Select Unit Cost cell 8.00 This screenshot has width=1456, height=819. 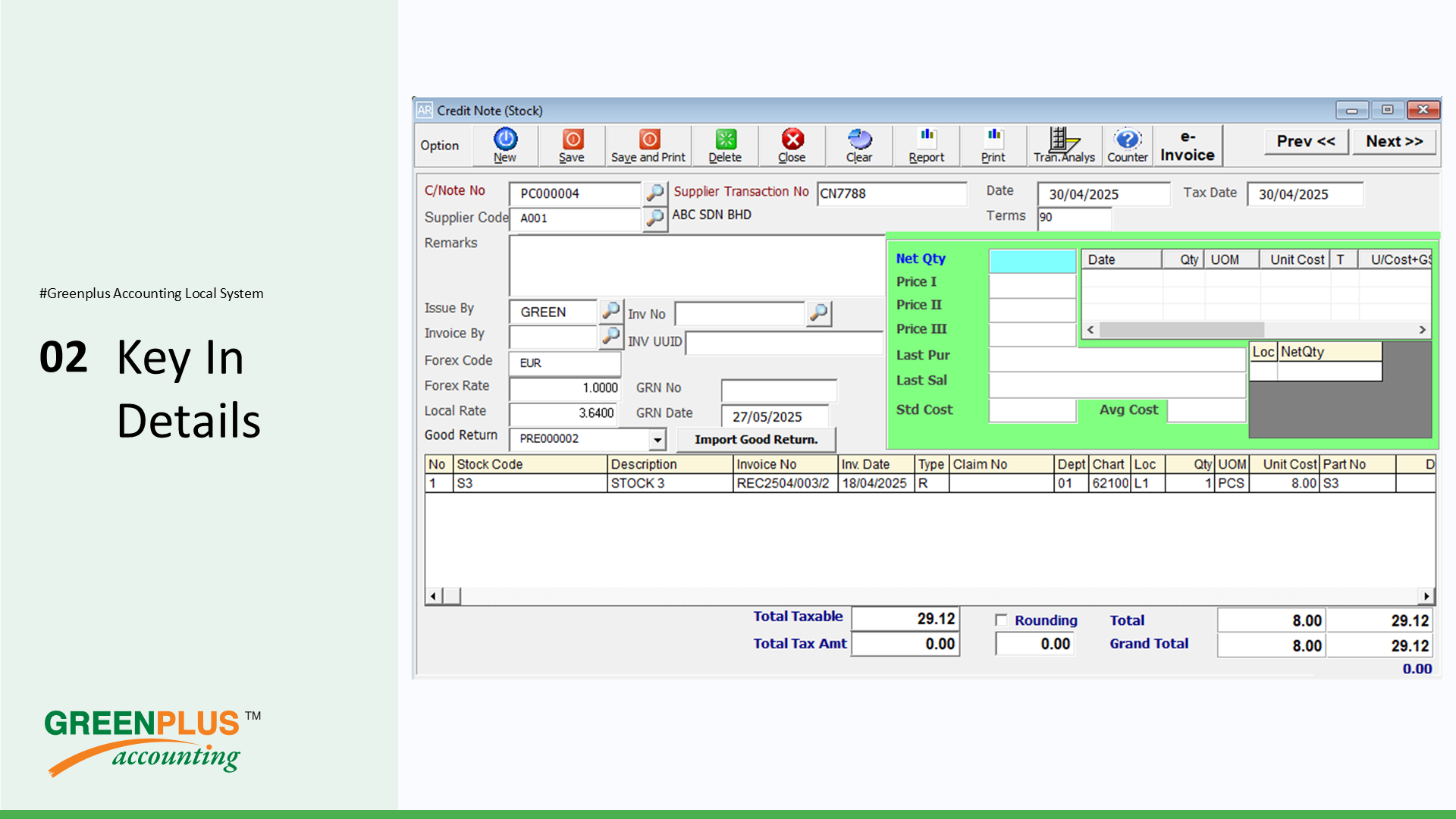1285,483
